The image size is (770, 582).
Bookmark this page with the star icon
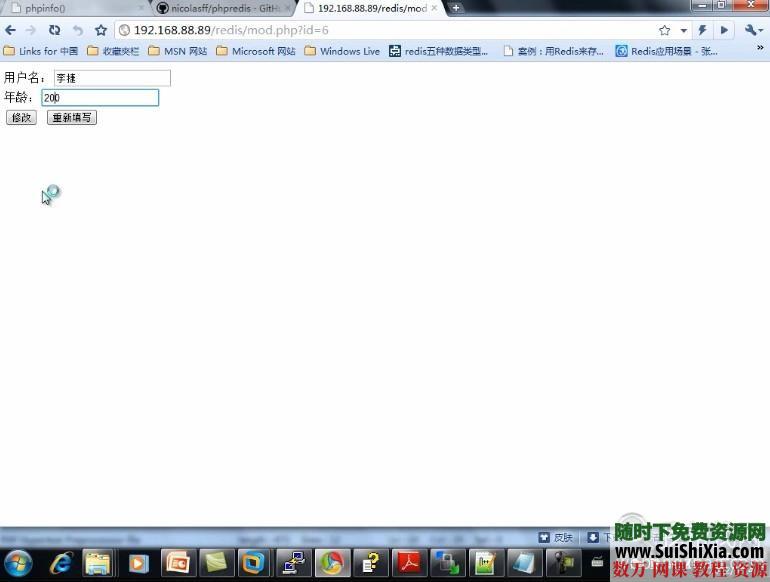pos(664,30)
